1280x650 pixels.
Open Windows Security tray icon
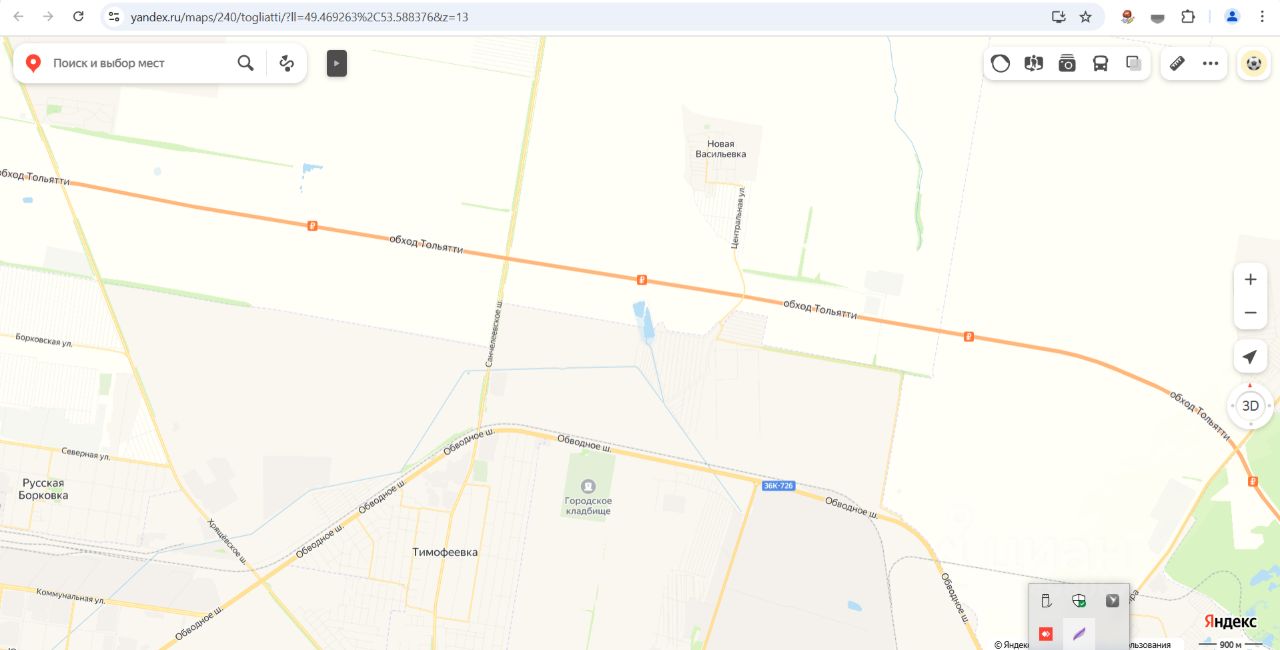tap(1079, 601)
